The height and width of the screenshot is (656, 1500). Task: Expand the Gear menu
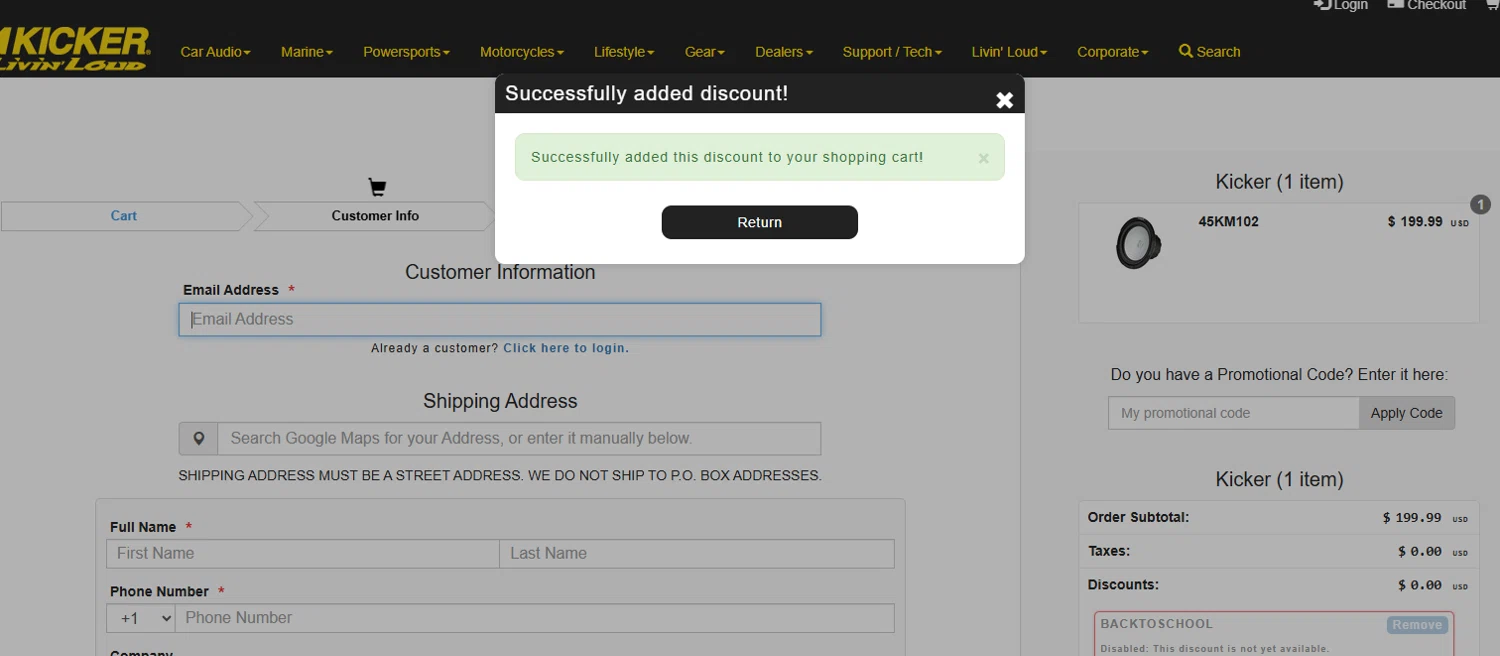tap(704, 52)
